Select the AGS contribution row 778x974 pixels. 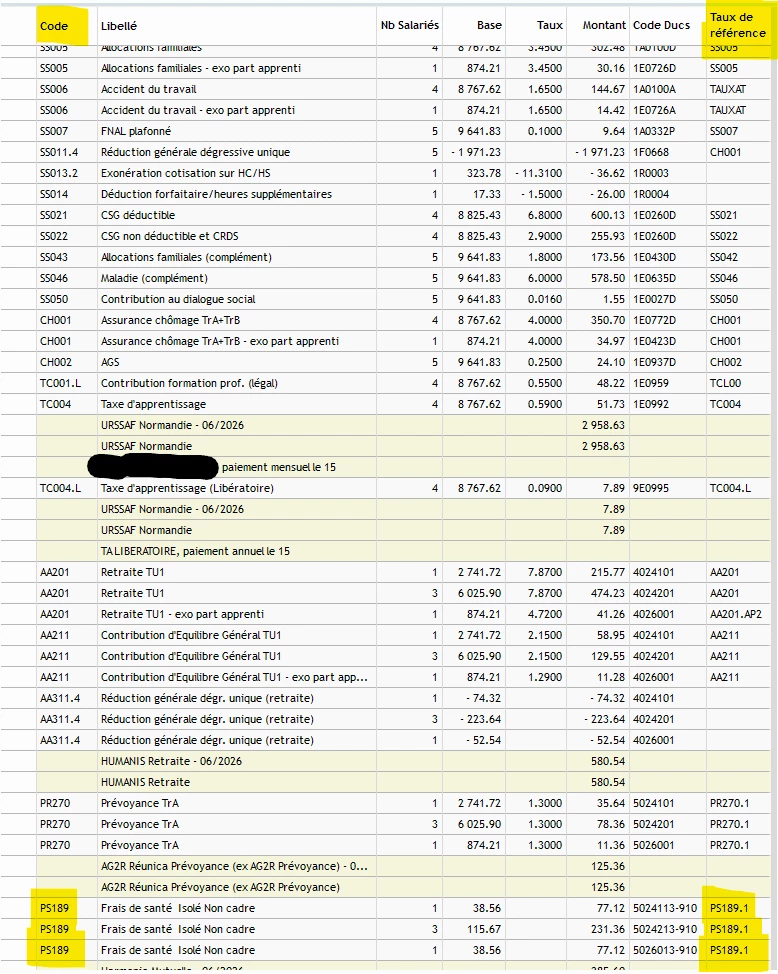point(385,362)
